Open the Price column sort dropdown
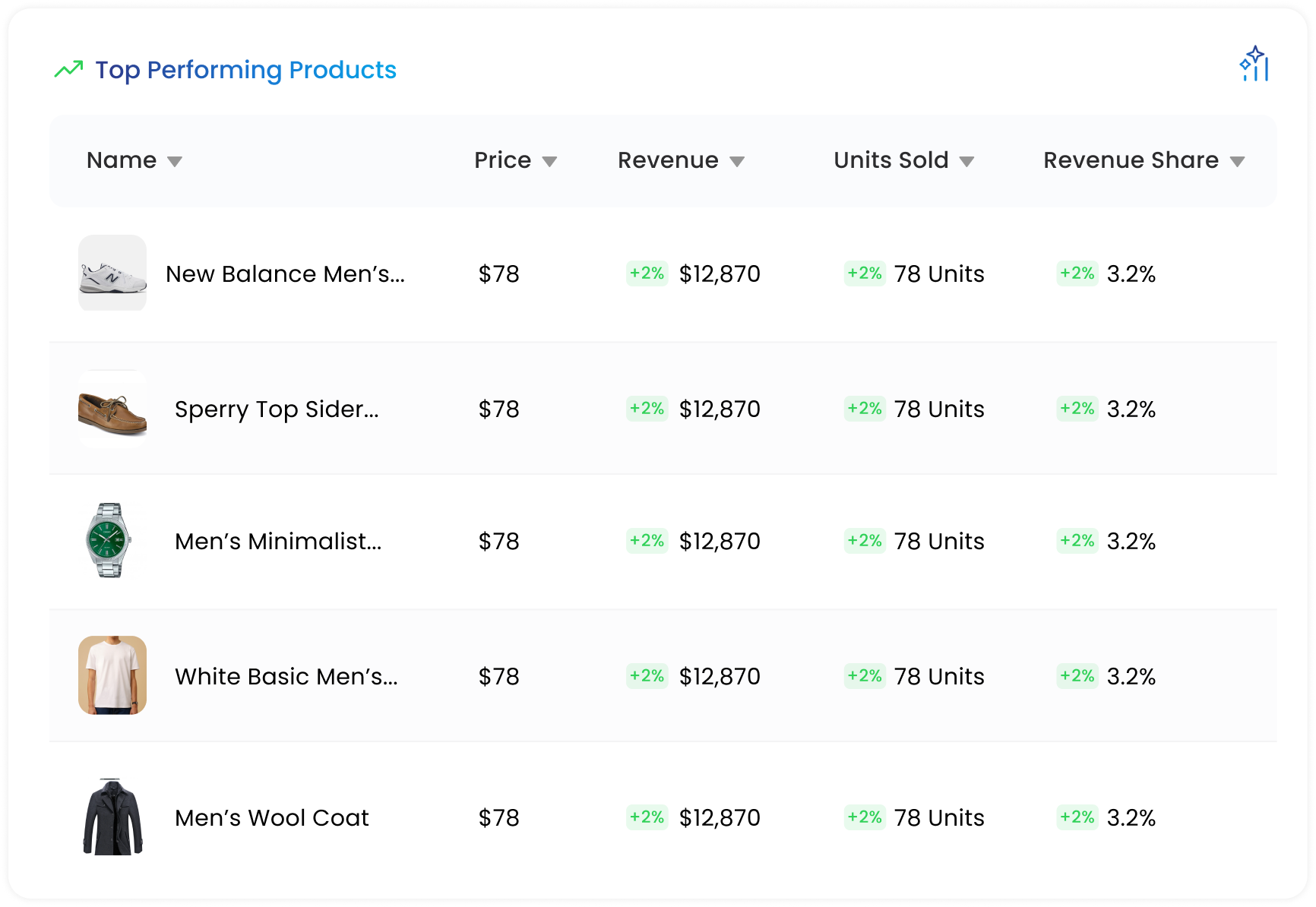1316x907 pixels. [549, 161]
